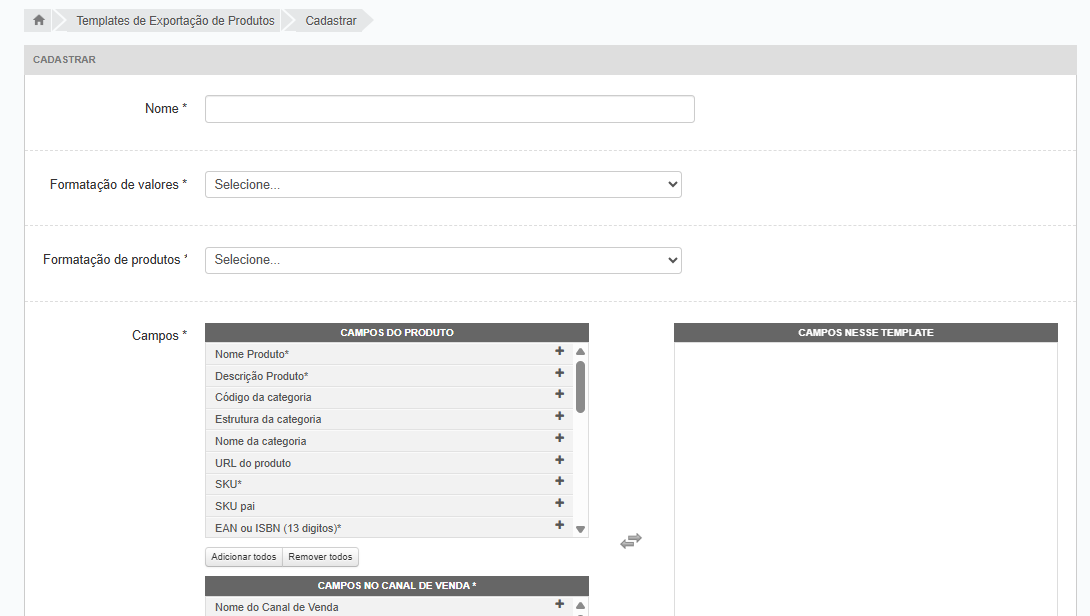
Task: Select the Cadastrar breadcrumb item
Action: tap(331, 20)
